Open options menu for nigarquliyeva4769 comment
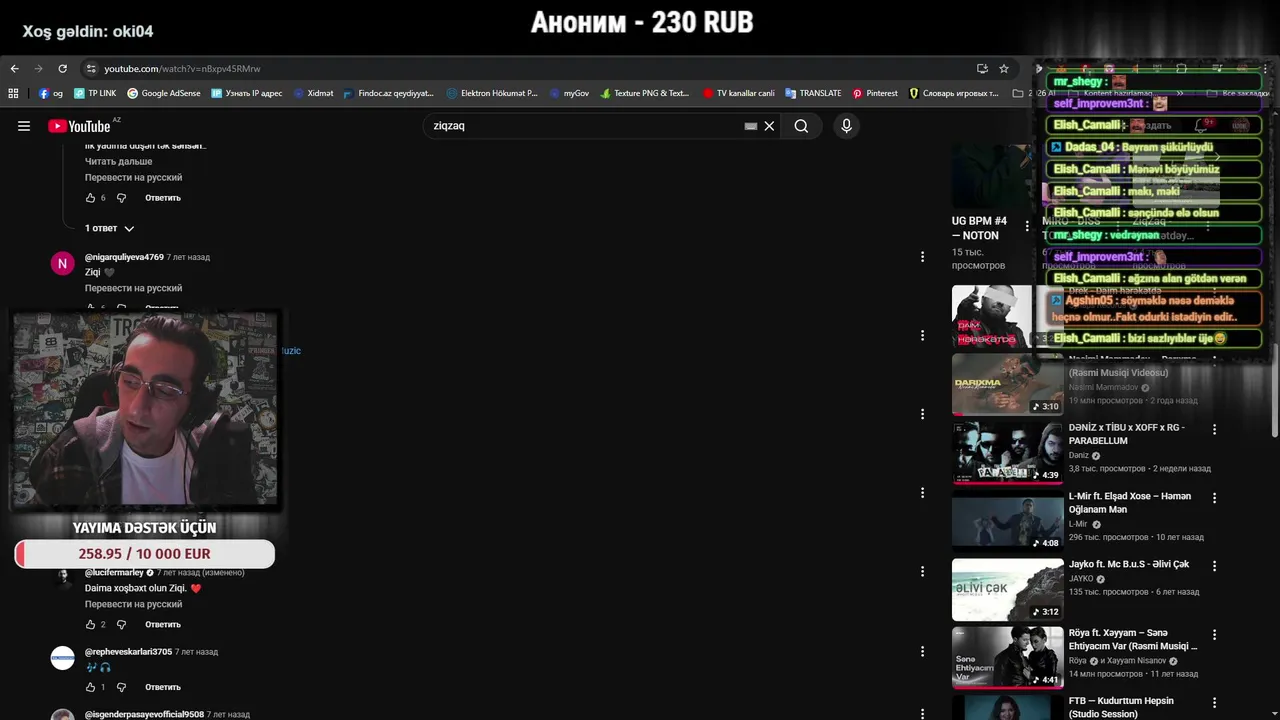Viewport: 1280px width, 720px height. pos(922,257)
